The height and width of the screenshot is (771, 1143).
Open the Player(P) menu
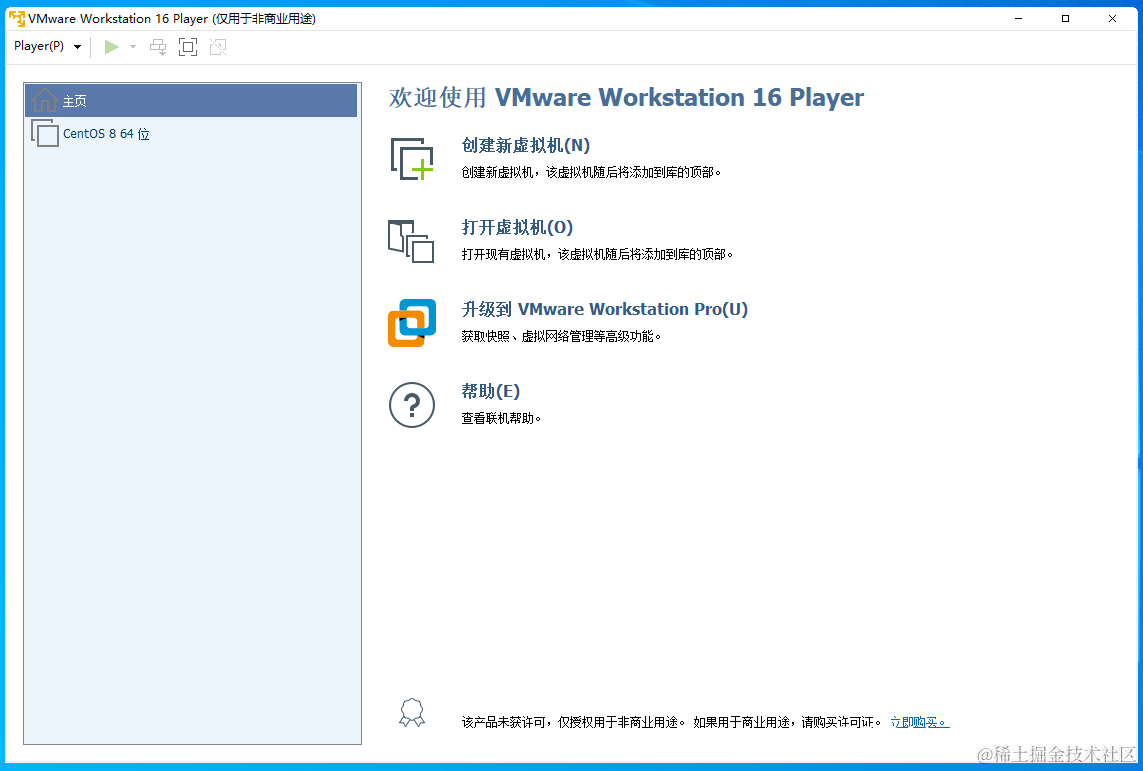click(47, 47)
